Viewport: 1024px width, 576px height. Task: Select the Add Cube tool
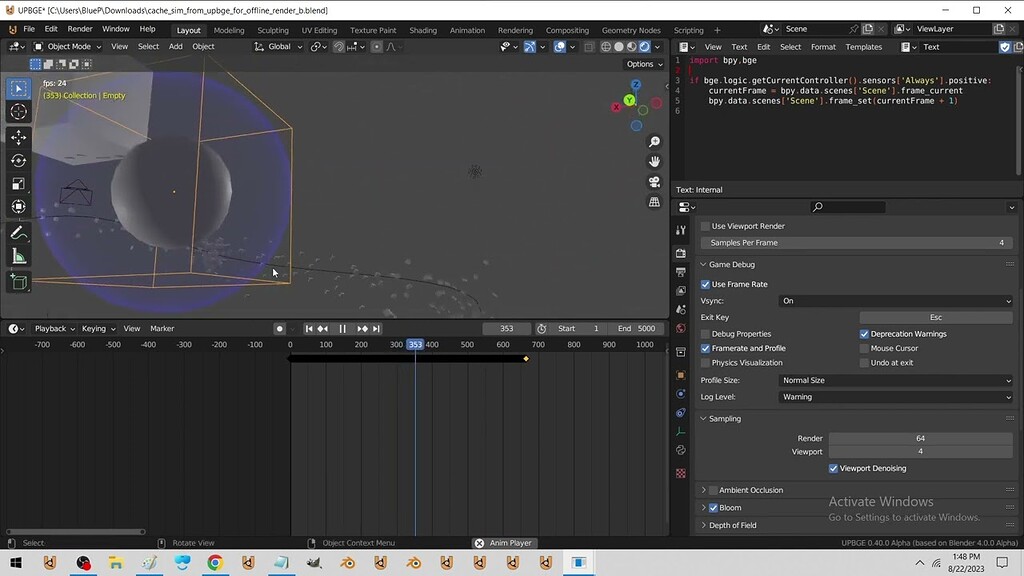coord(18,283)
